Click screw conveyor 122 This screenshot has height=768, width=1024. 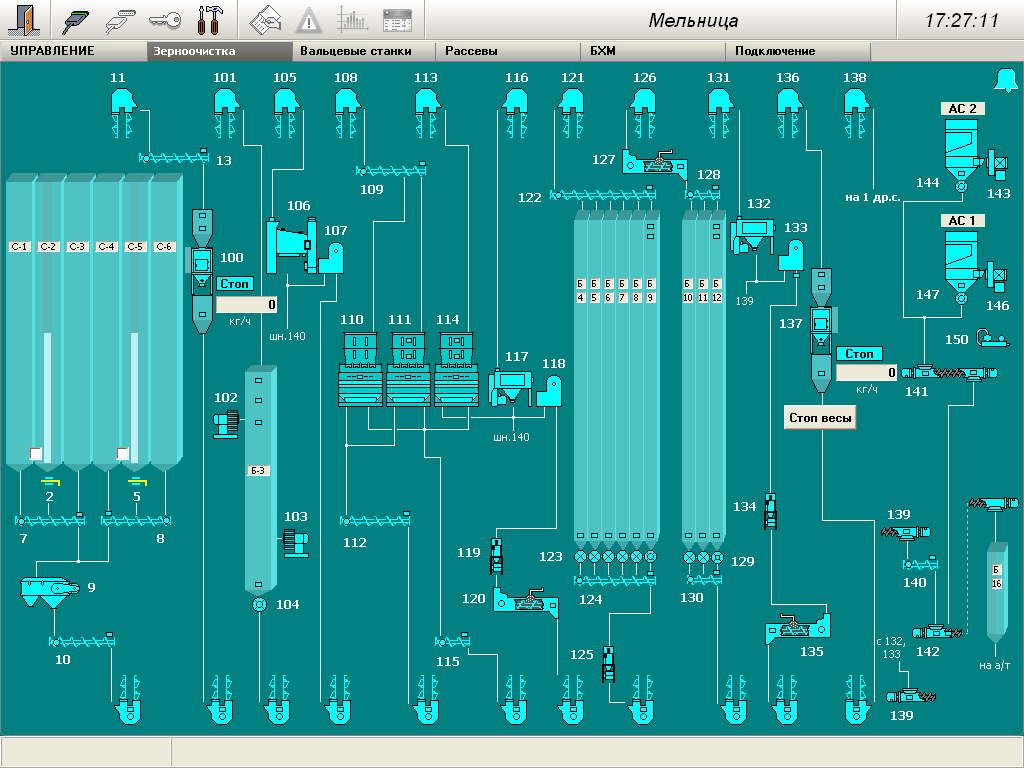[x=604, y=196]
